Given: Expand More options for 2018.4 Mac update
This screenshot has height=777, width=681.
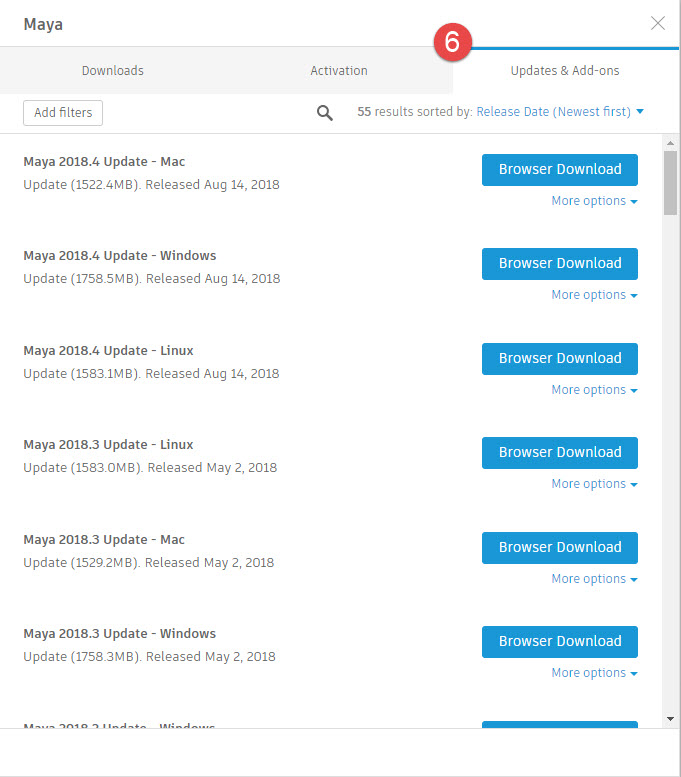Looking at the screenshot, I should pyautogui.click(x=594, y=201).
